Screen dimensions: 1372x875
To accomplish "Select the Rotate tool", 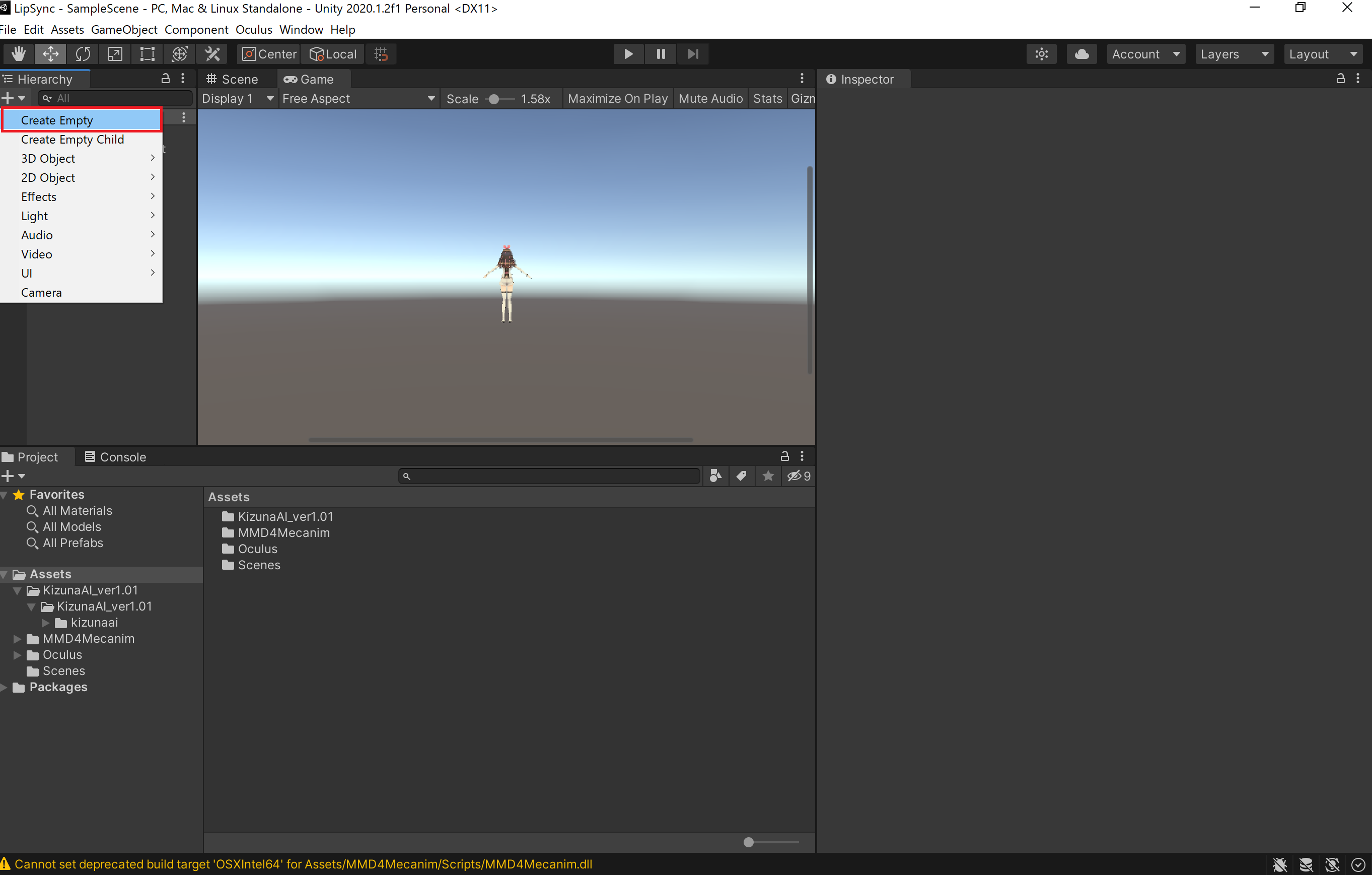I will 83,54.
